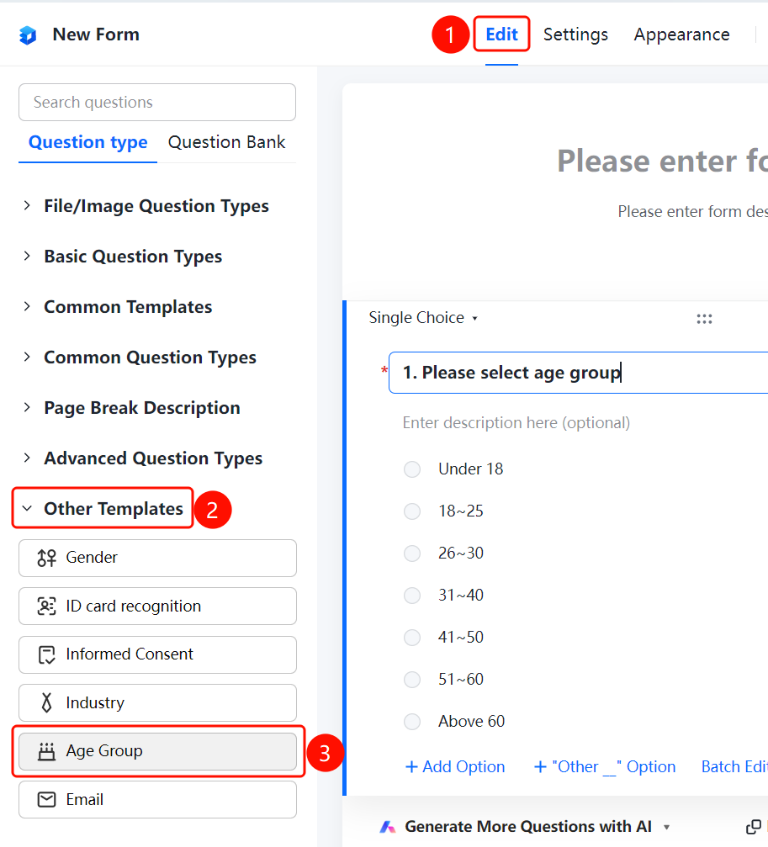Click the Search questions input field
Viewport: 768px width, 847px height.
click(157, 102)
